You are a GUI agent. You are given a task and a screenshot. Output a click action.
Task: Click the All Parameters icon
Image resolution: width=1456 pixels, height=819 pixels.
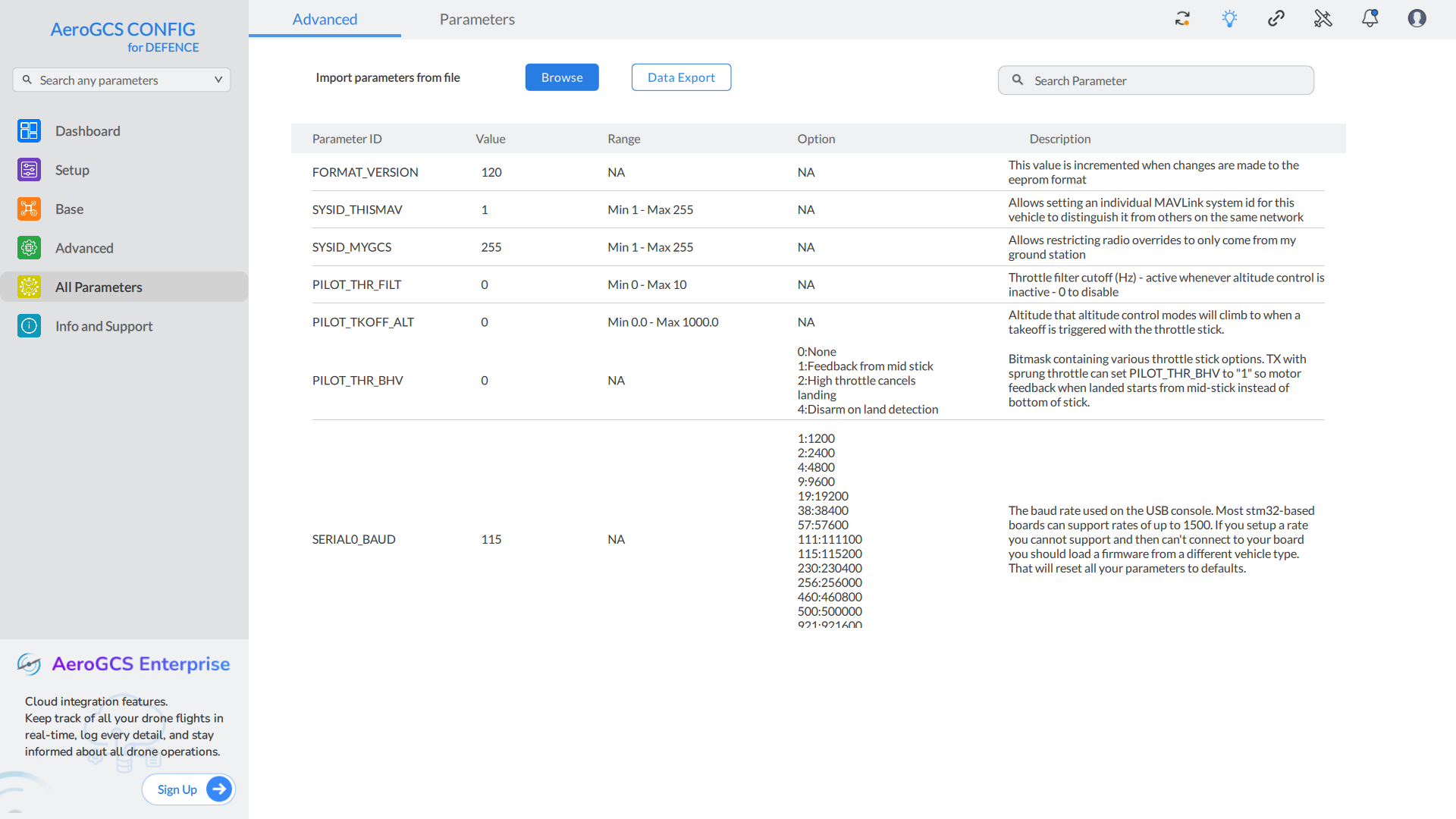[x=29, y=287]
